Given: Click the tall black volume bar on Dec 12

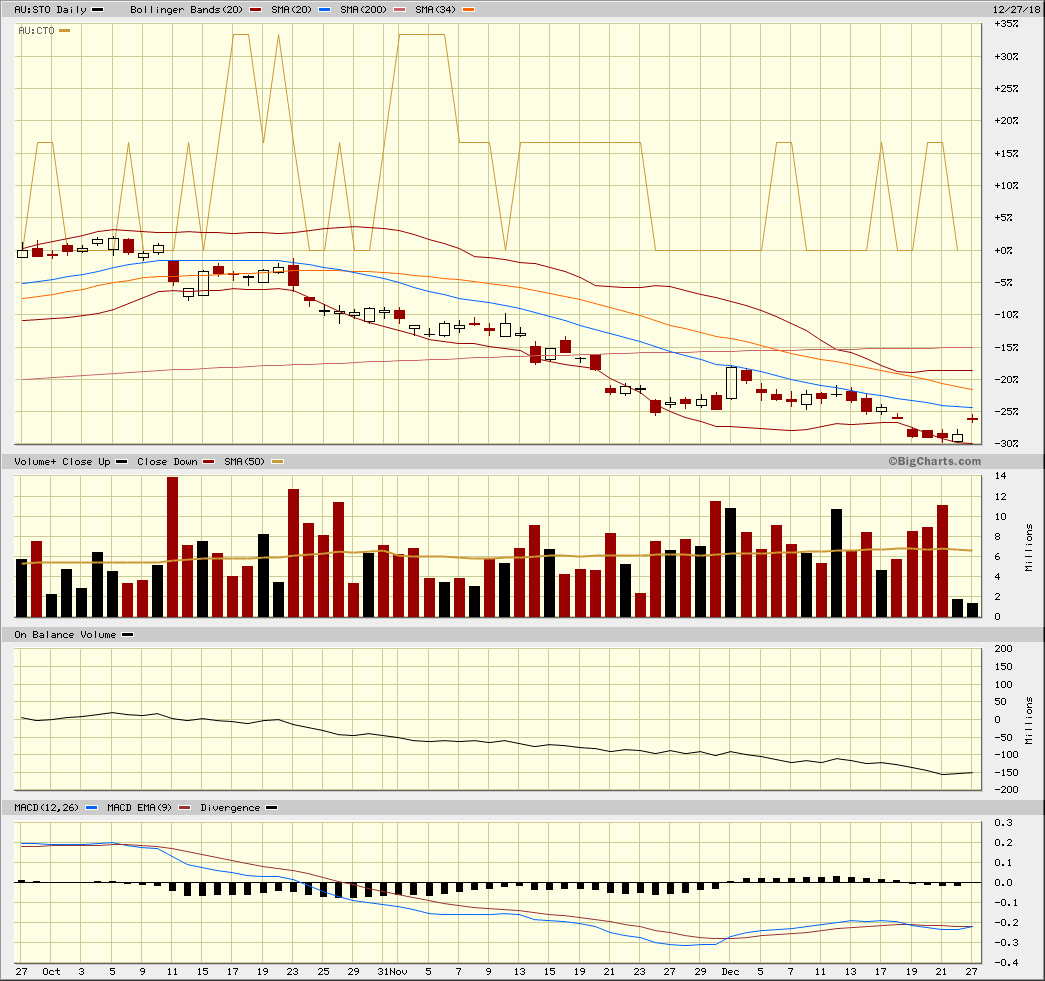Looking at the screenshot, I should [x=836, y=563].
